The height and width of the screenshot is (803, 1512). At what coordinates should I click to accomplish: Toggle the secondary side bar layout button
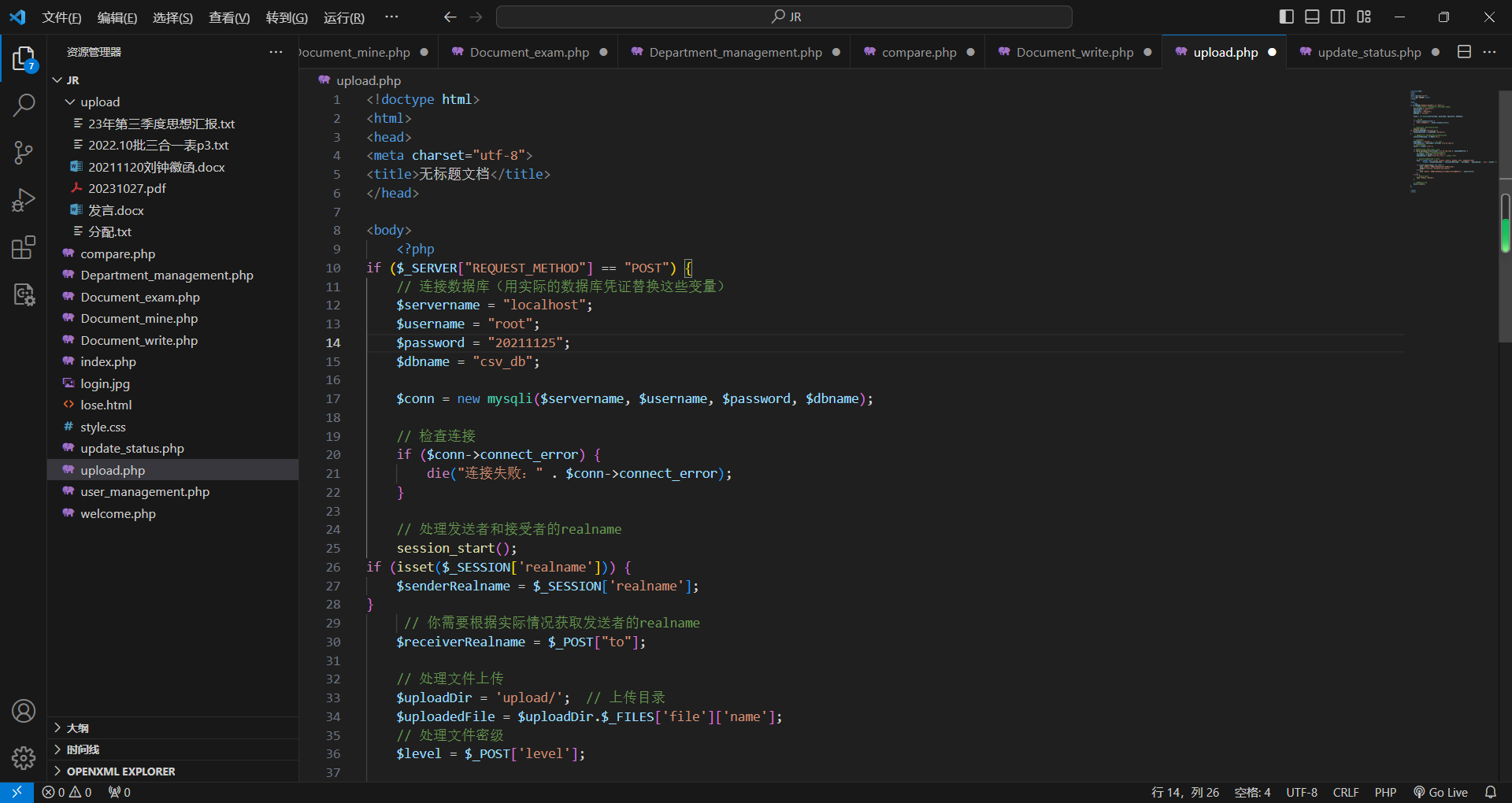click(1338, 17)
